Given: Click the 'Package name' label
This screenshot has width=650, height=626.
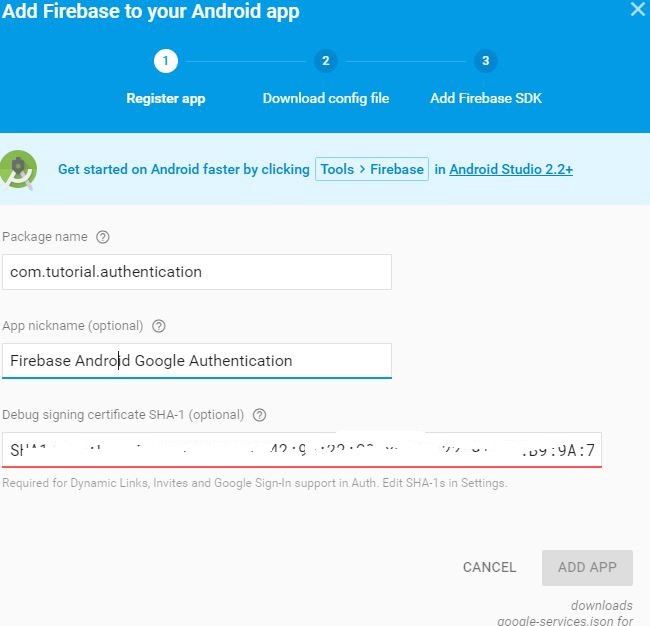Looking at the screenshot, I should coord(45,237).
